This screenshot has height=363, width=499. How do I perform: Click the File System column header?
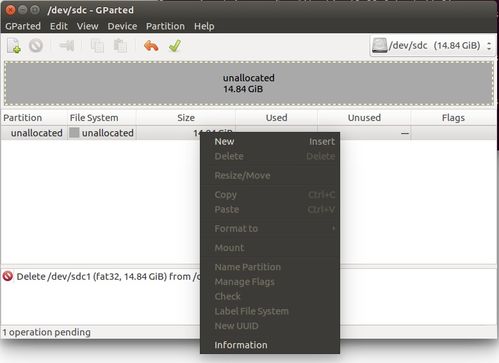pos(102,118)
